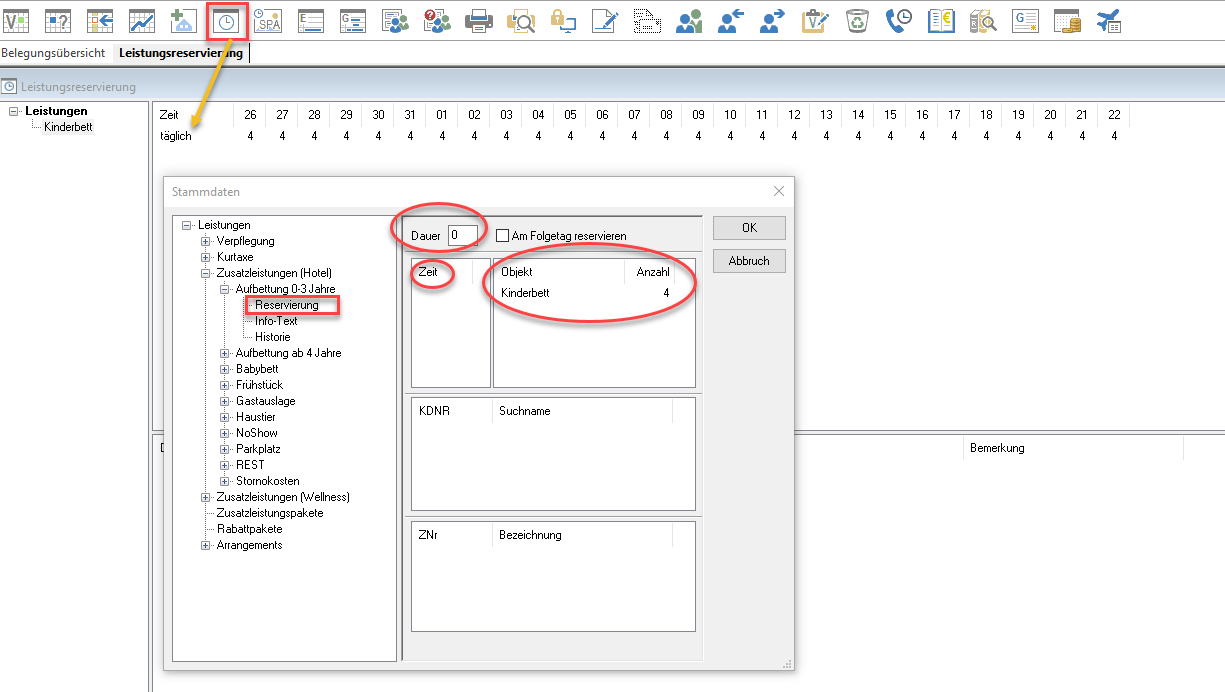
Task: Open the SPA schedule icon
Action: [267, 20]
